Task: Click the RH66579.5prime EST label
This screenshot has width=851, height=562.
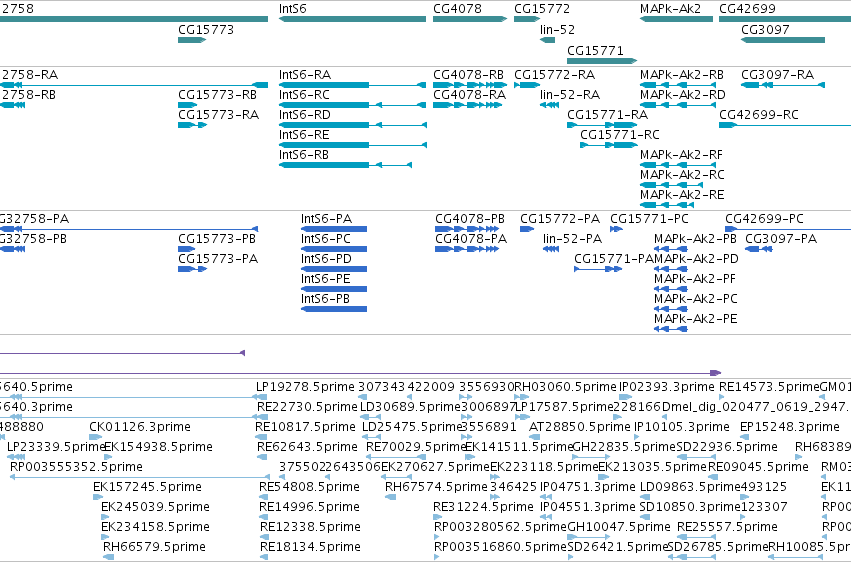Action: point(154,547)
